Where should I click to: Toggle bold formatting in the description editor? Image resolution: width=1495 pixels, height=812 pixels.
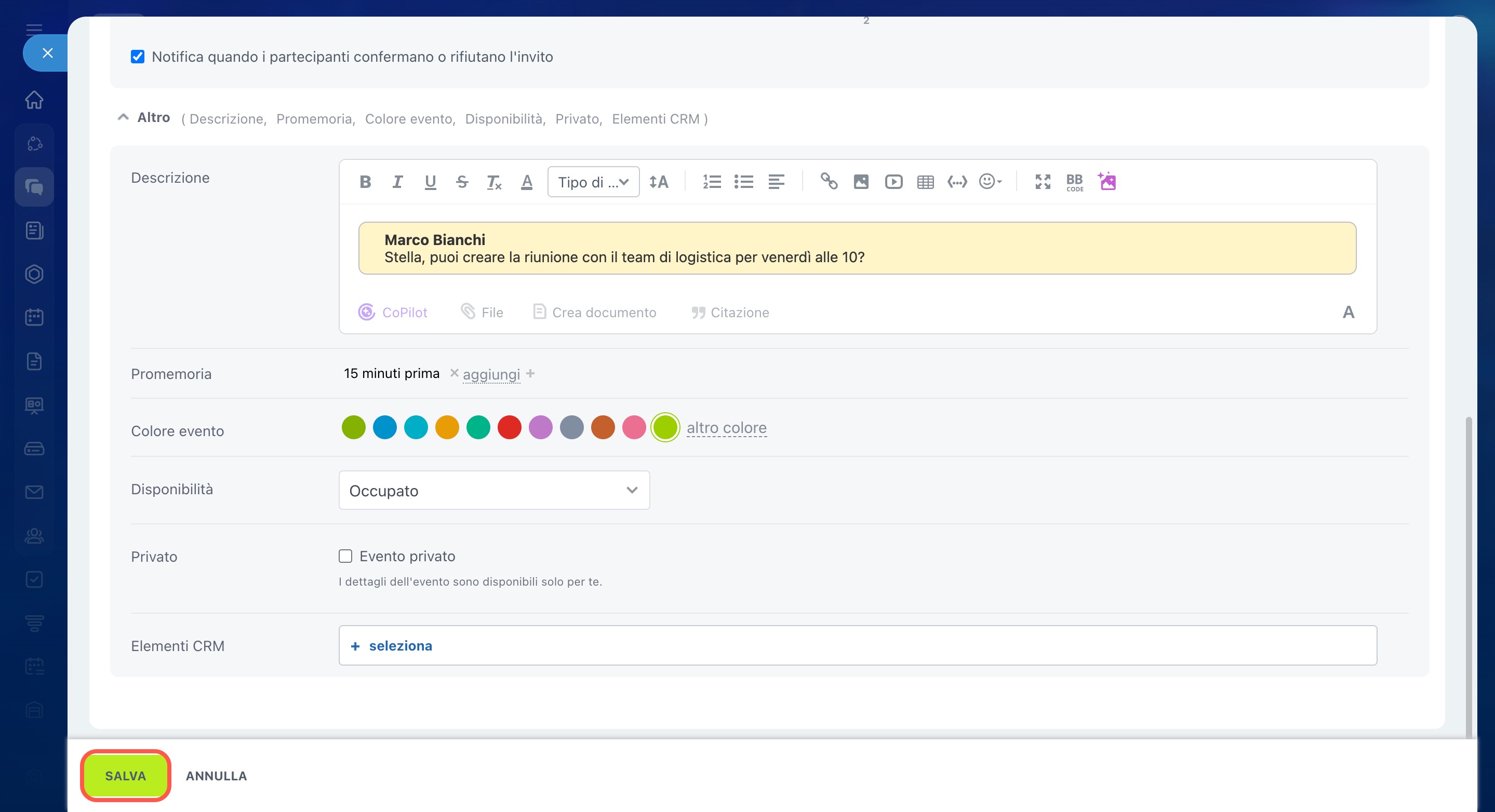coord(365,182)
